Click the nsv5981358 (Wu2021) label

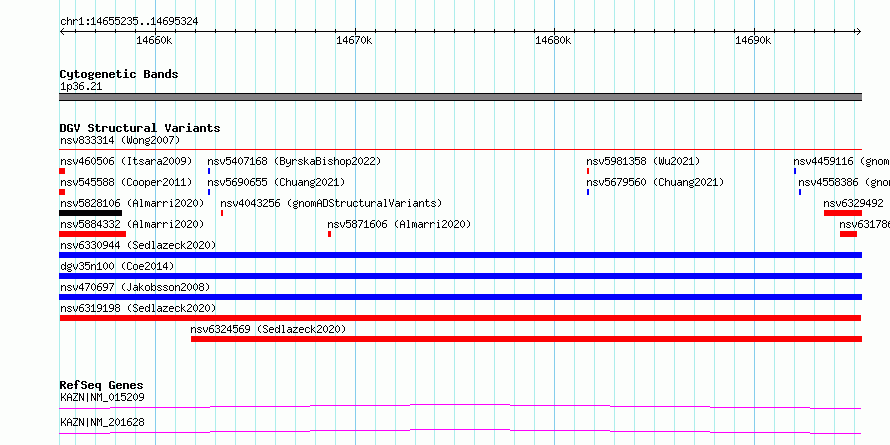(643, 161)
